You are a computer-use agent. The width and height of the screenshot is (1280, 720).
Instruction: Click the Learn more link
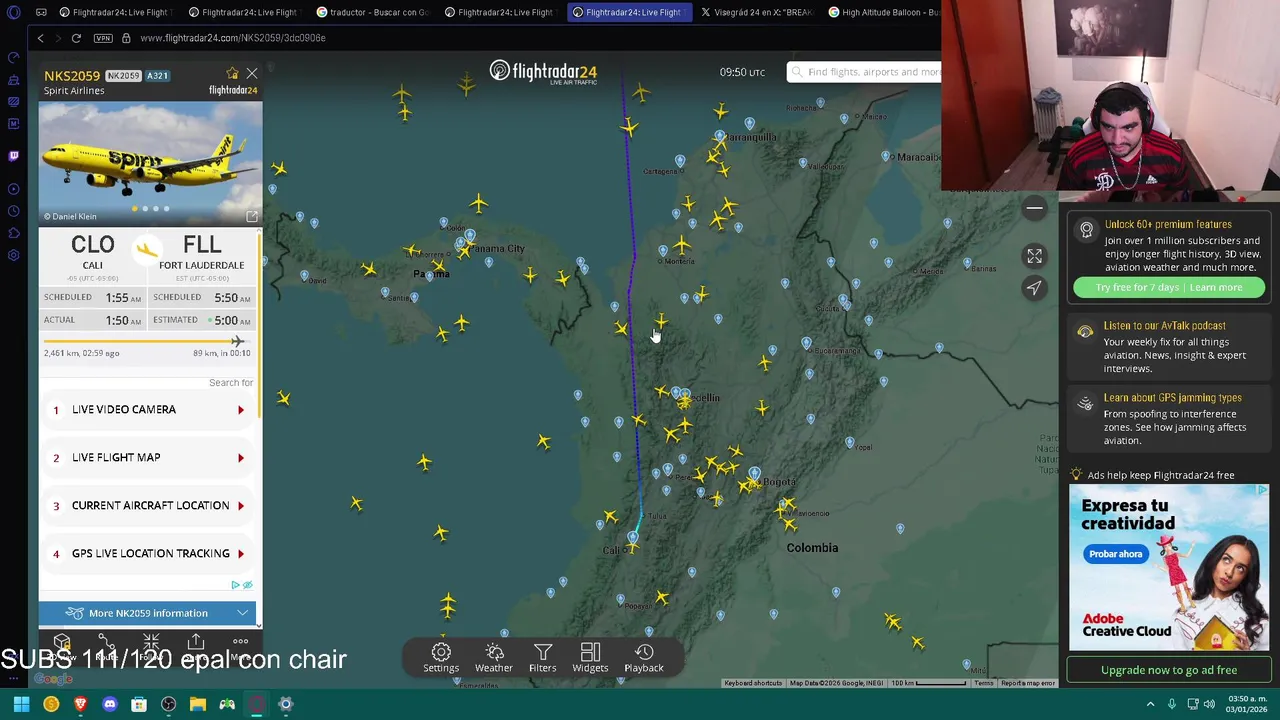pos(1216,288)
